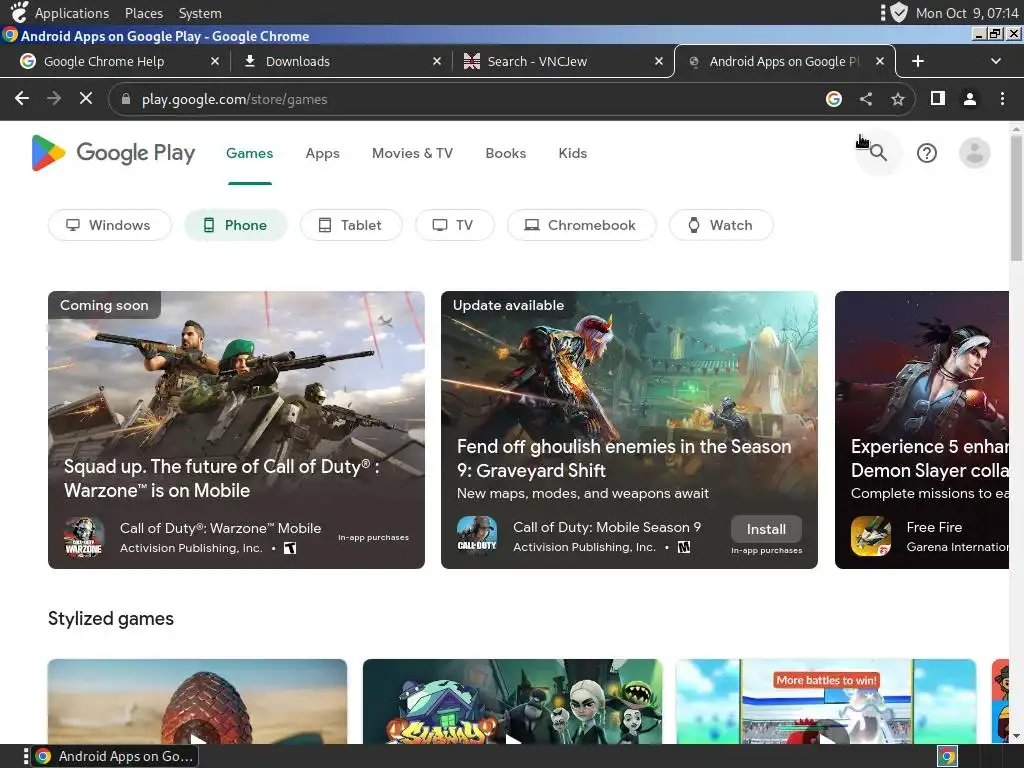Image resolution: width=1024 pixels, height=768 pixels.
Task: Play the More battles to win video thumbnail
Action: (x=826, y=701)
